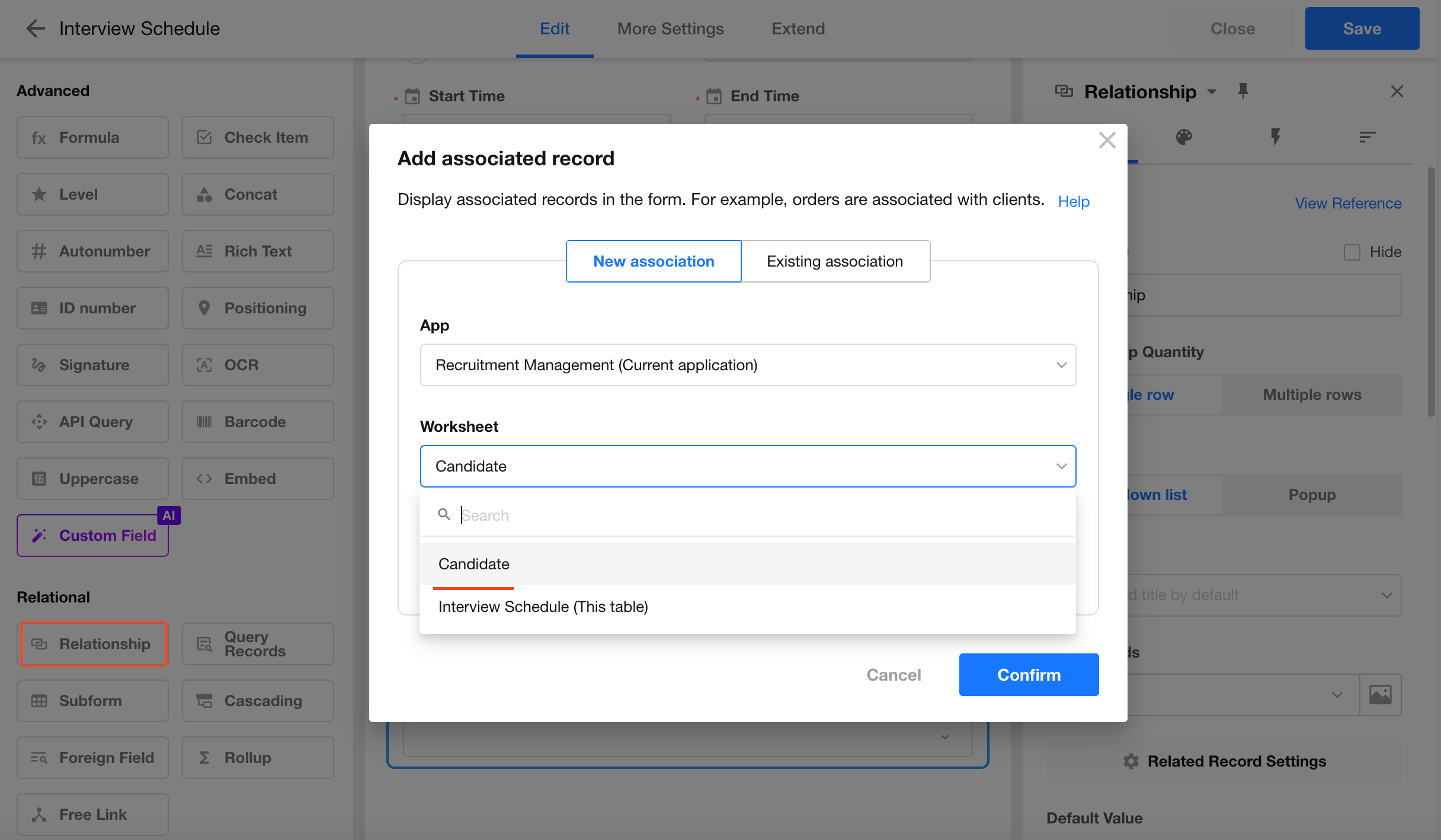Add a Rollup field
Screen dimensions: 1441x840
point(258,758)
